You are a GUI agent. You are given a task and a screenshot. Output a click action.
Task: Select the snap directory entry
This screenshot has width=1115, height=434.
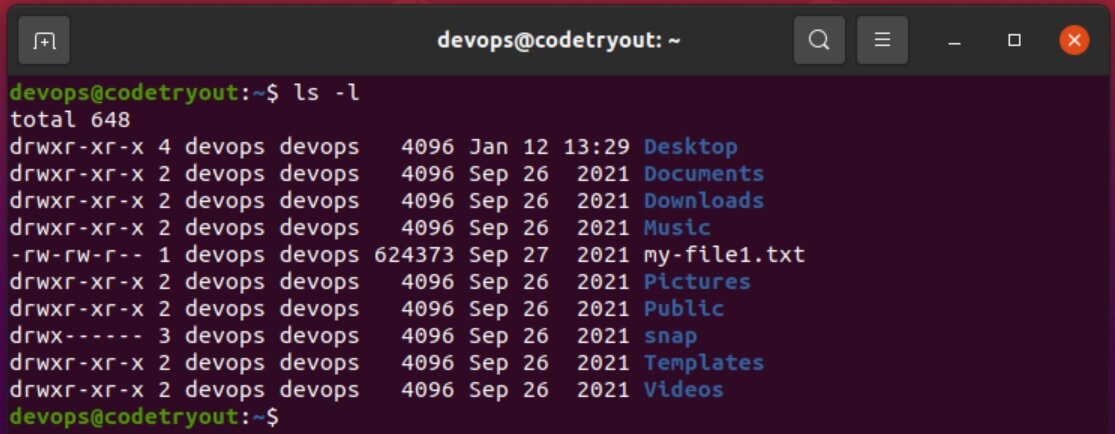671,337
